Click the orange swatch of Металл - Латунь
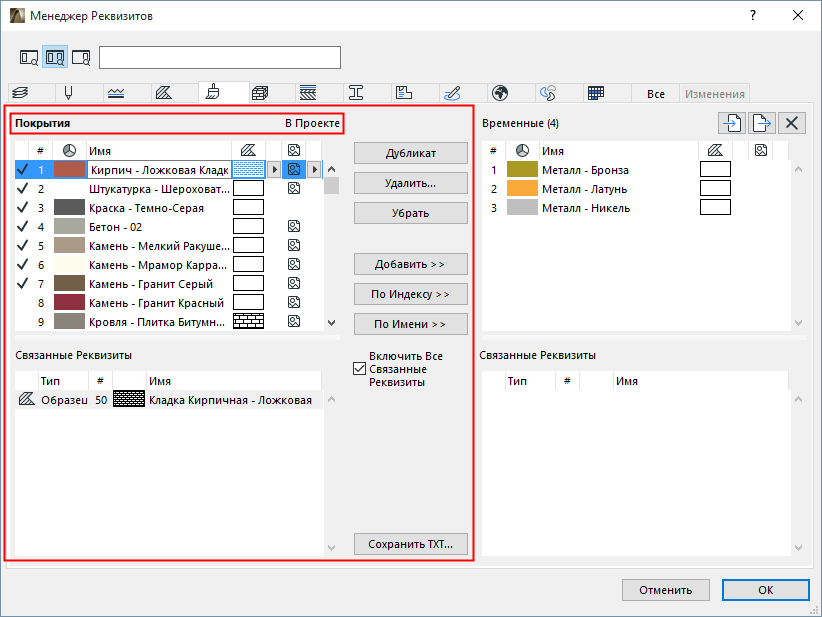The height and width of the screenshot is (617, 822). click(x=522, y=188)
